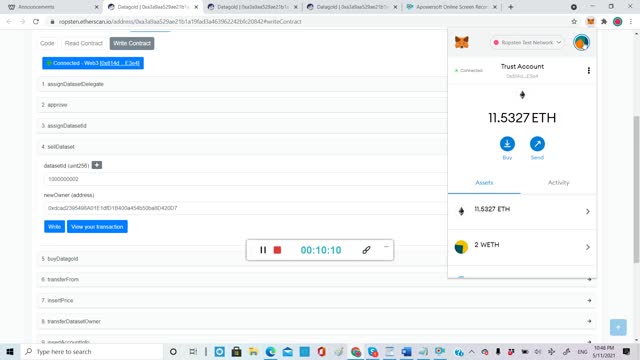The image size is (640, 360).
Task: Open the Windows Start menu
Action: click(10, 351)
